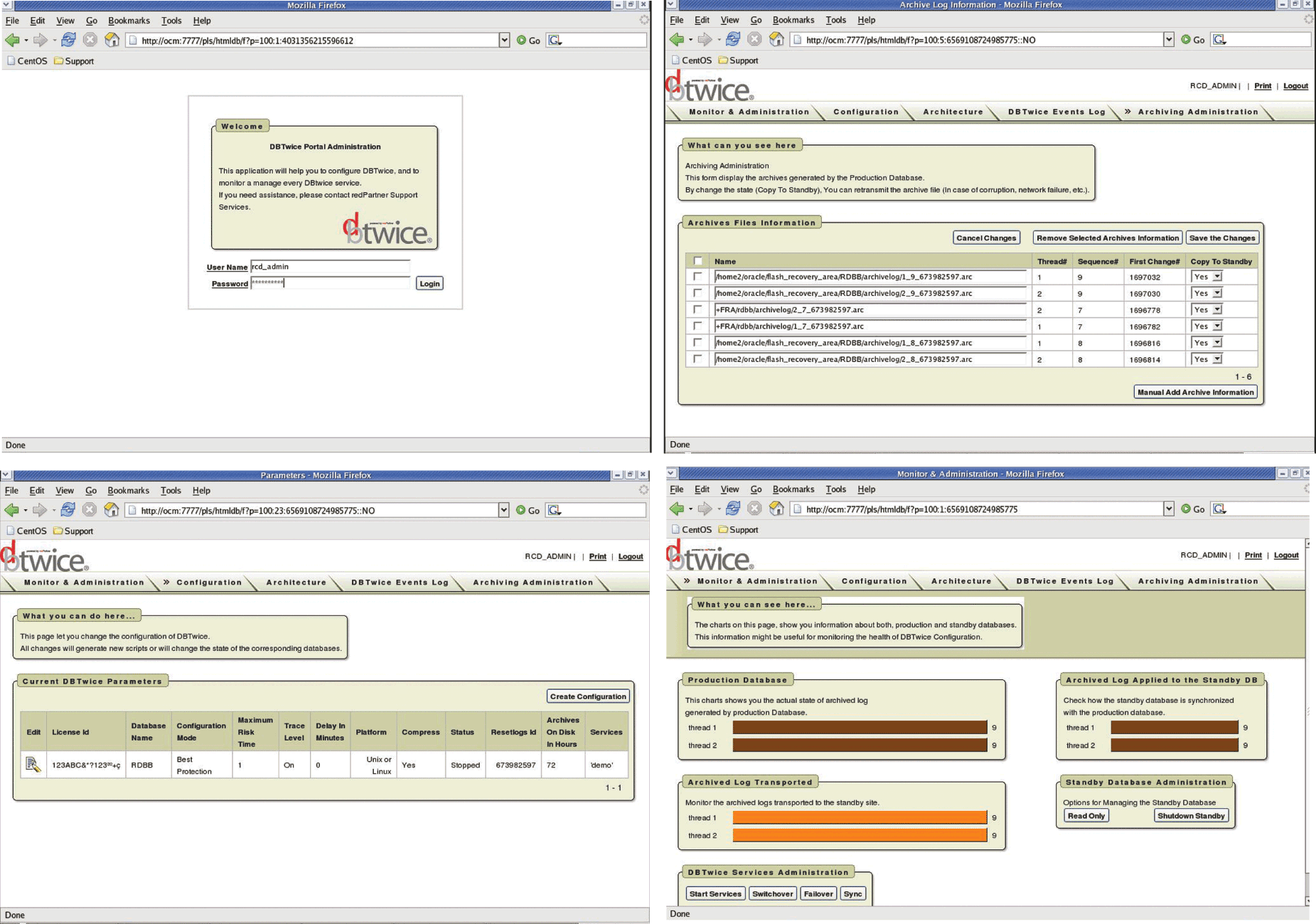Open Support bookmark folder in the Parameters window
1316x924 pixels.
(x=73, y=531)
